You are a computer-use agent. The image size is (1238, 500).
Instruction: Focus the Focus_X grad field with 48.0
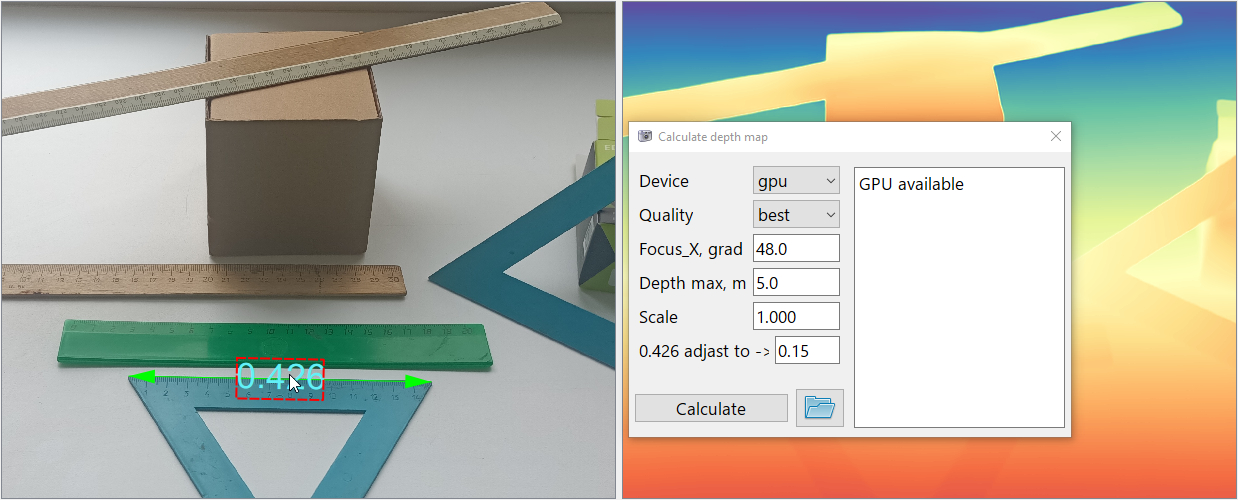point(795,249)
